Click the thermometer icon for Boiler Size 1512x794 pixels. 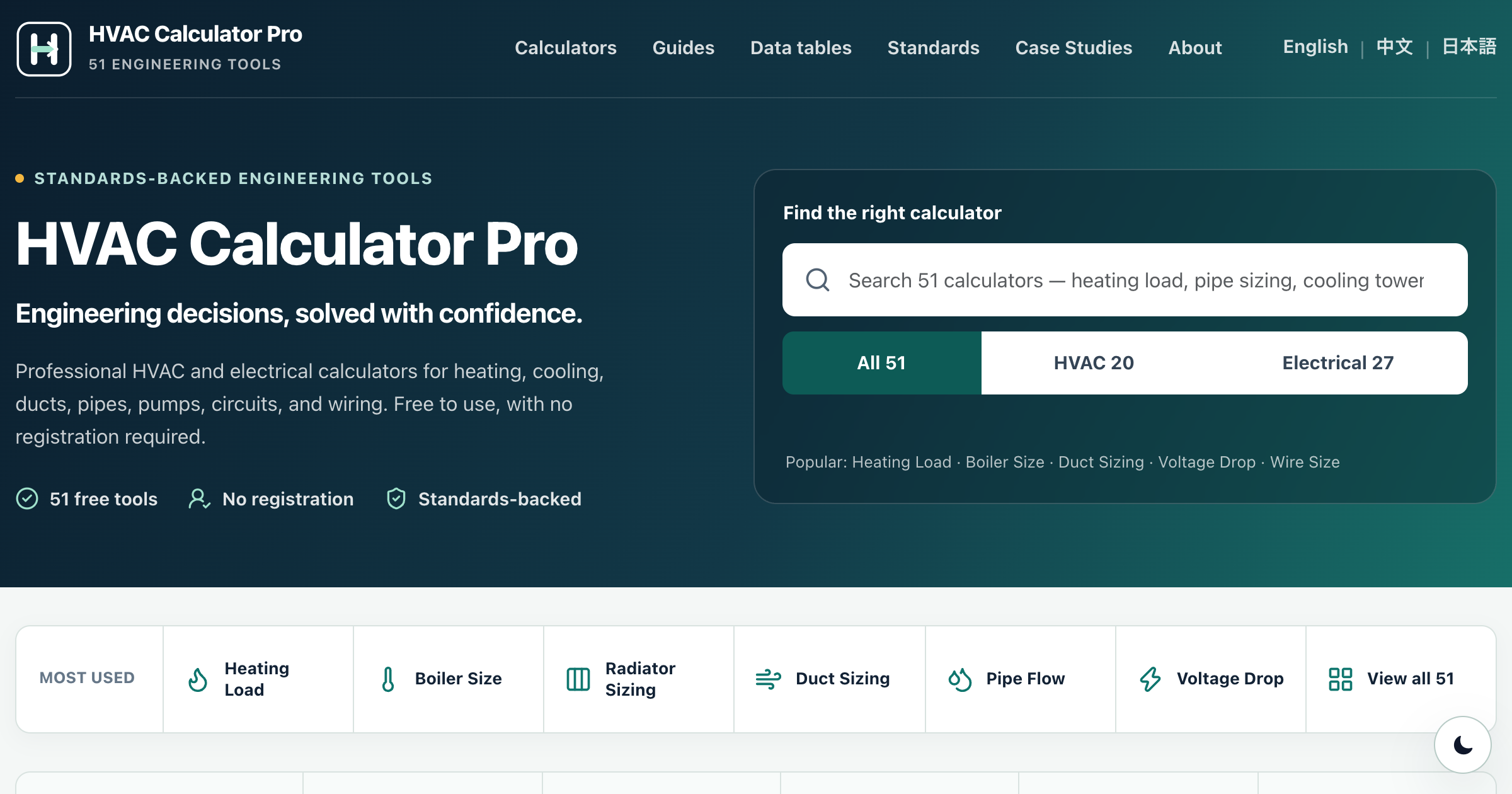click(x=388, y=679)
